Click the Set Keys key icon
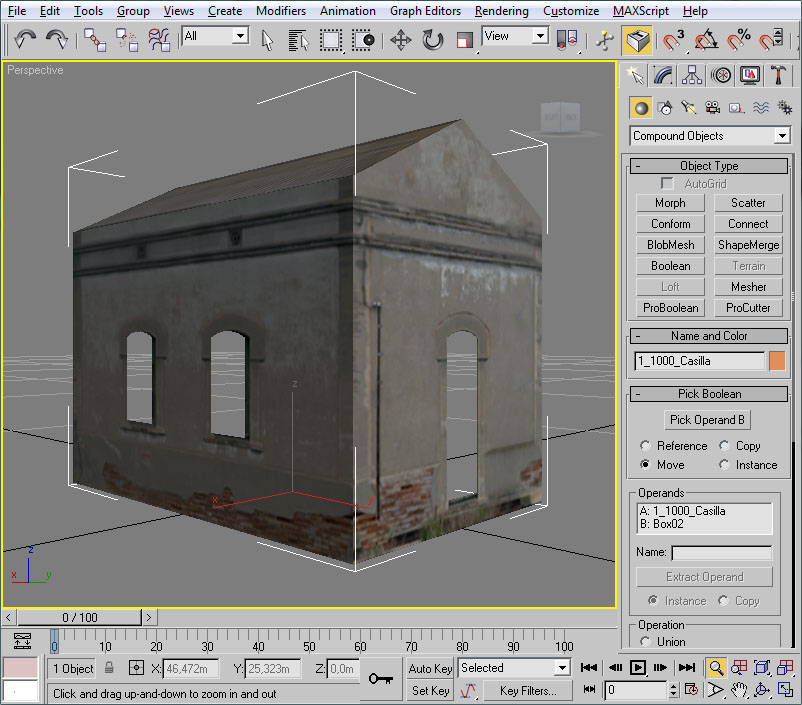The width and height of the screenshot is (802, 705). (x=380, y=679)
